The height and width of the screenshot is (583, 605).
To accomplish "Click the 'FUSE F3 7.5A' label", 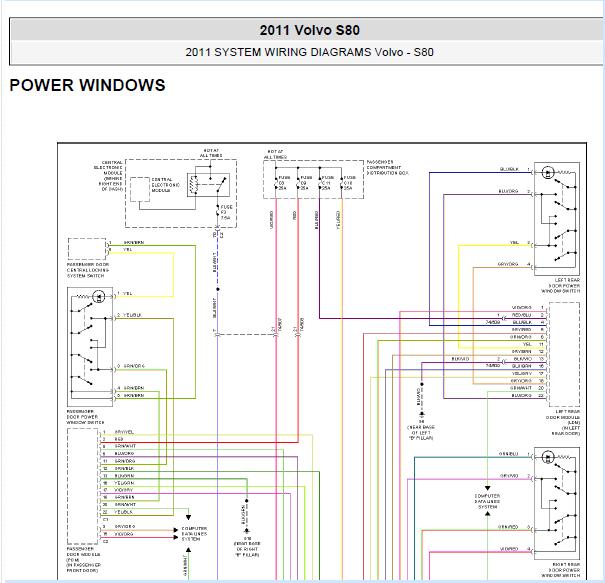I will 226,212.
